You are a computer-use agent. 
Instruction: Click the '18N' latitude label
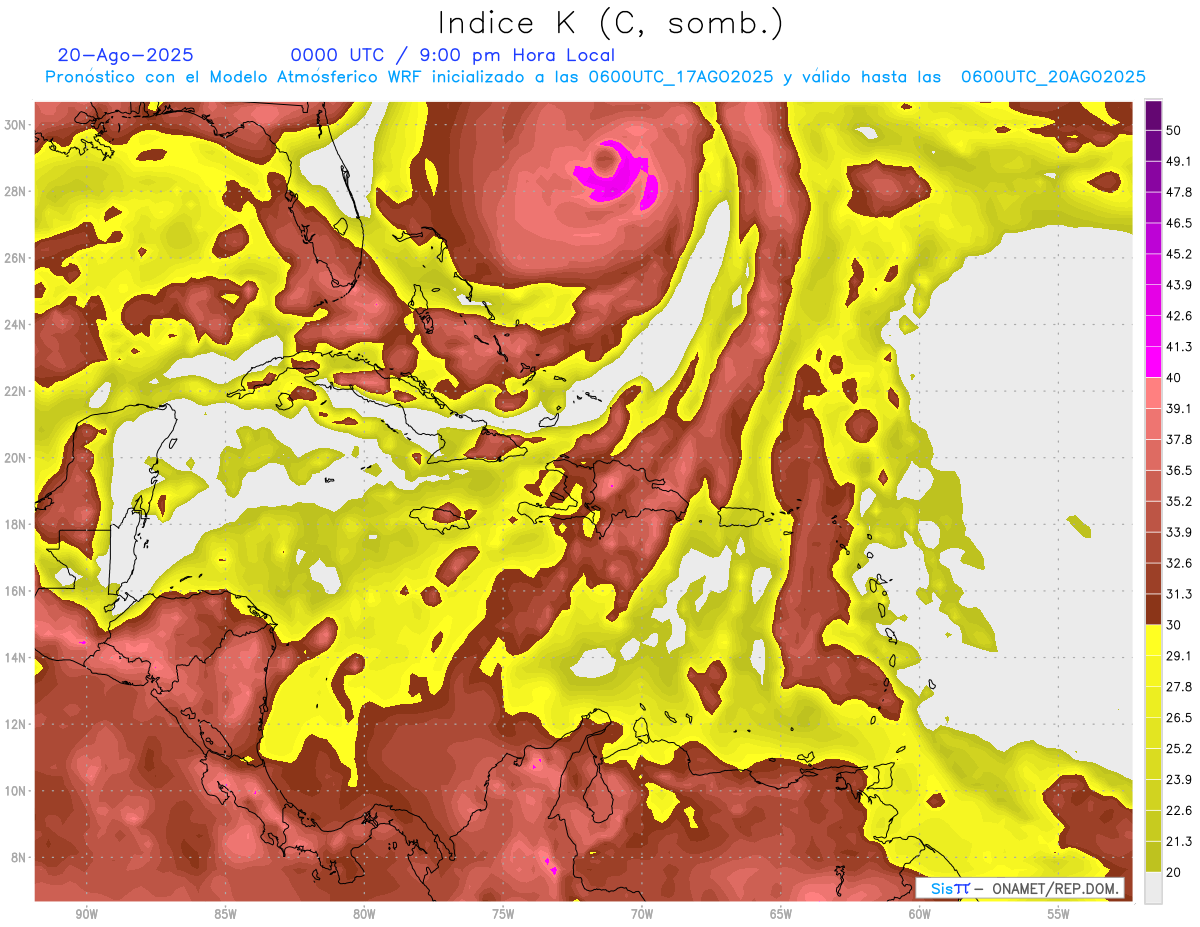pyautogui.click(x=16, y=524)
